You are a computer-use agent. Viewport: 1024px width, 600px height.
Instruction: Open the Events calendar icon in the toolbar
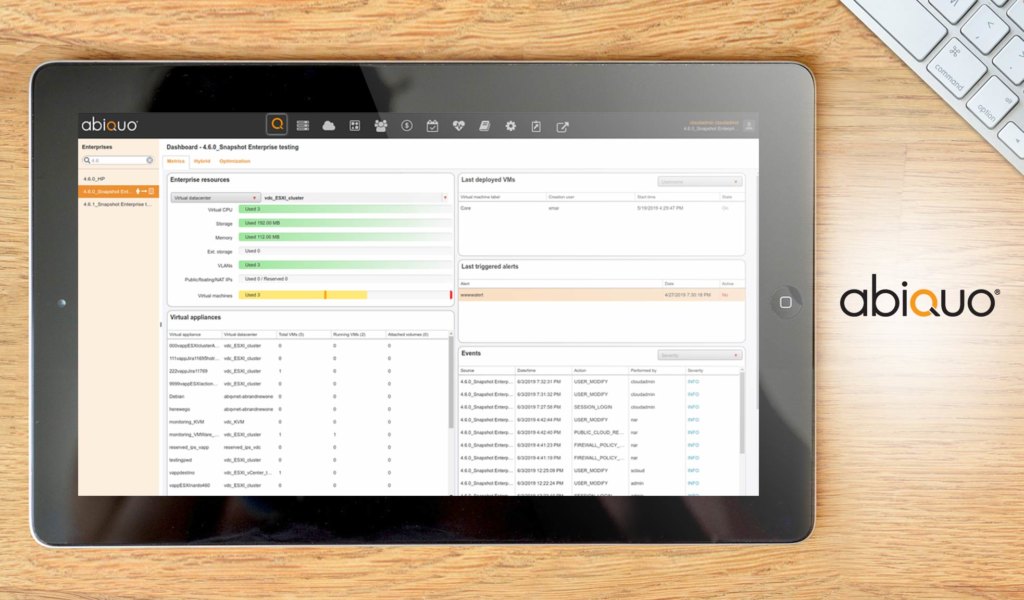point(433,125)
